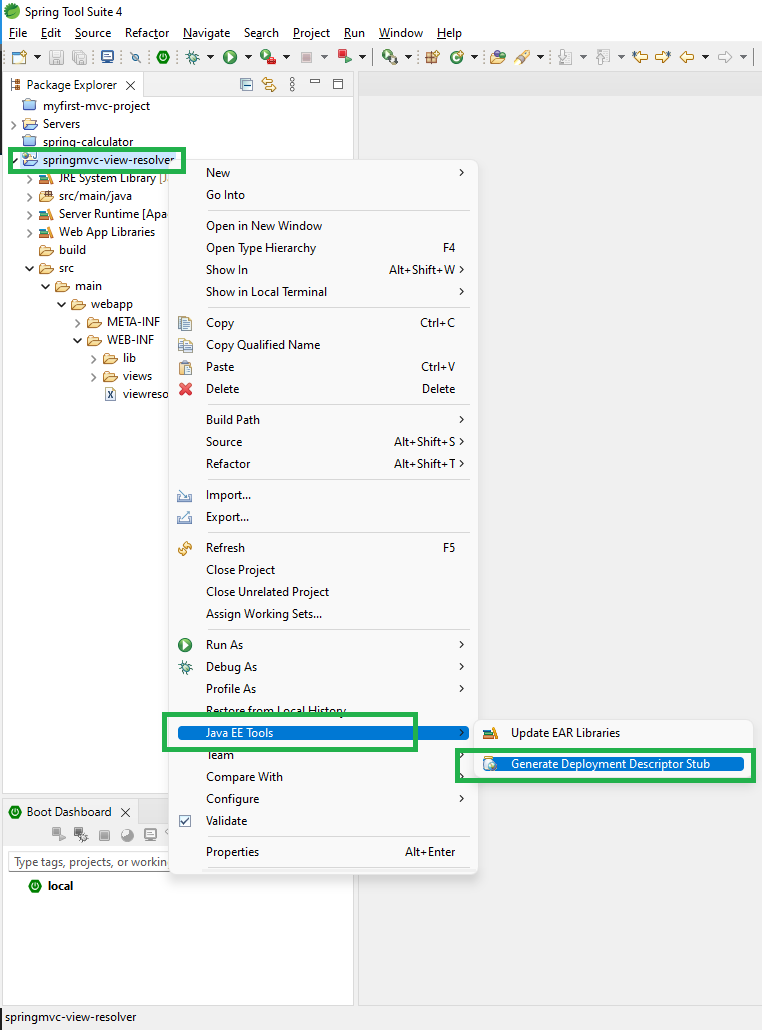Click the New Java Package toolbar icon
762x1030 pixels.
[432, 57]
